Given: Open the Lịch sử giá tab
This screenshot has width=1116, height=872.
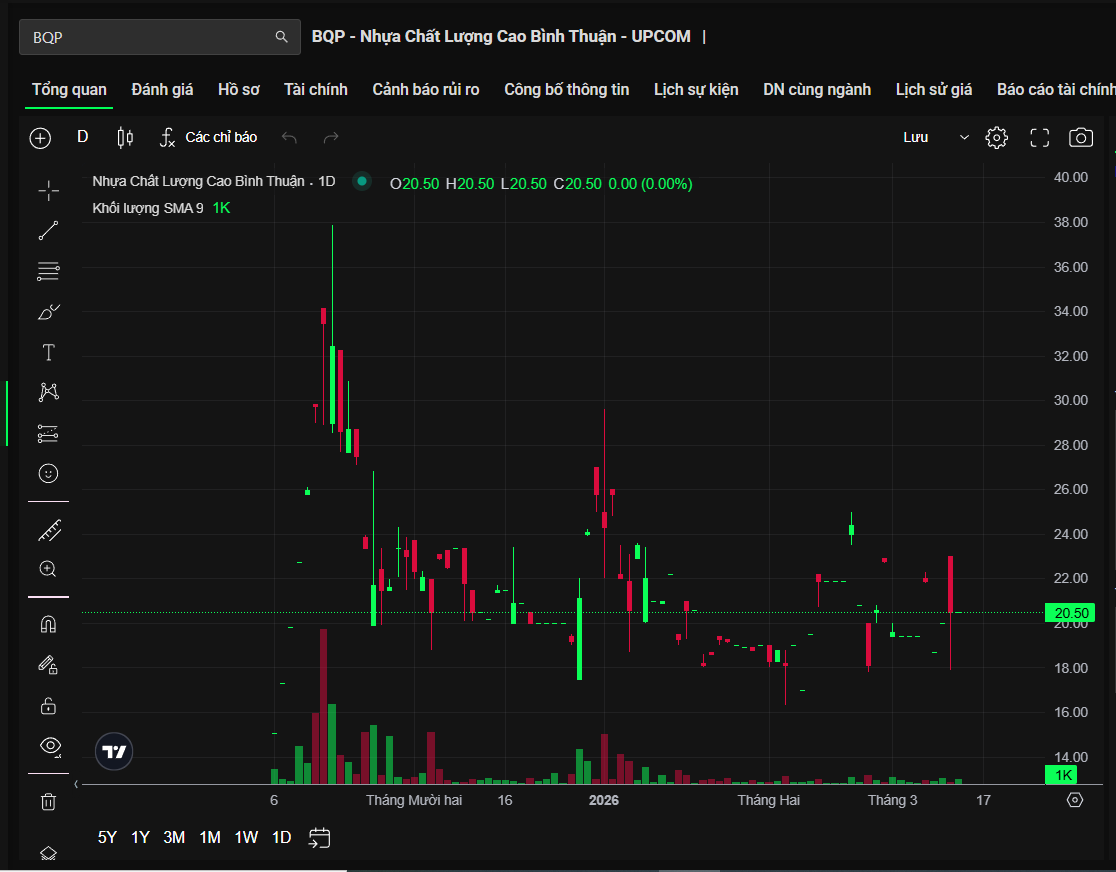Looking at the screenshot, I should click(933, 90).
